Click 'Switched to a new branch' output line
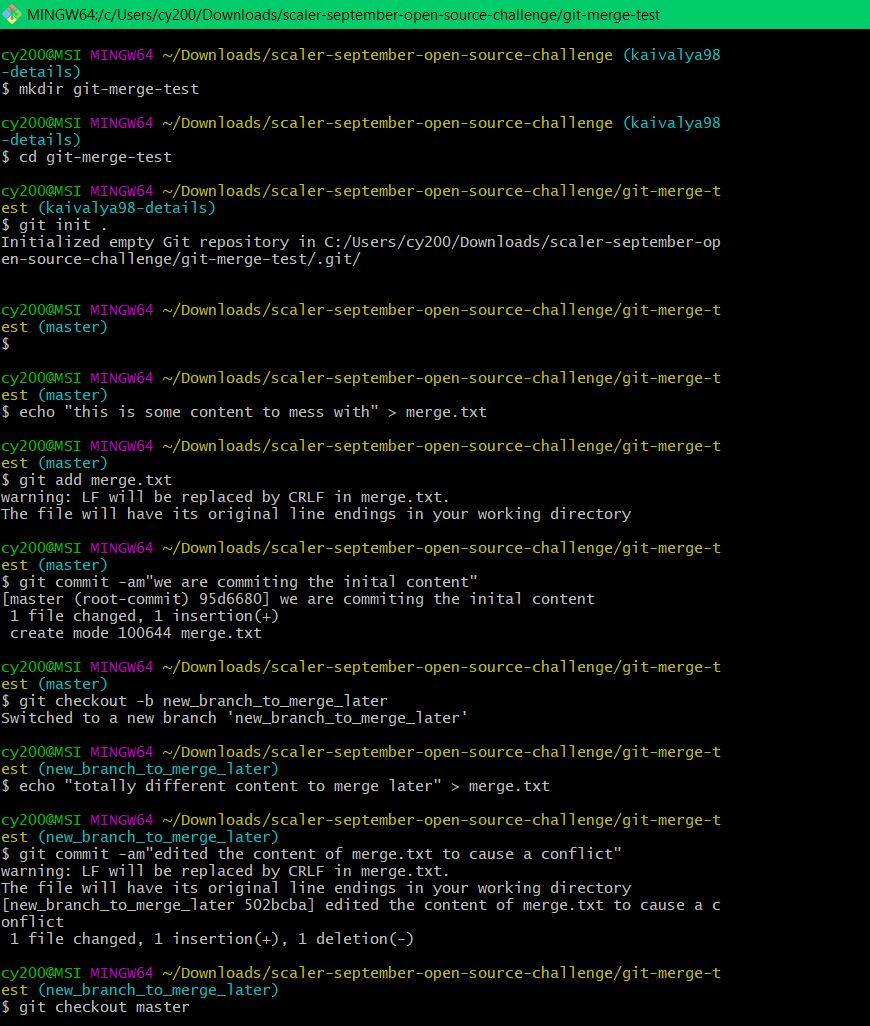 [235, 718]
